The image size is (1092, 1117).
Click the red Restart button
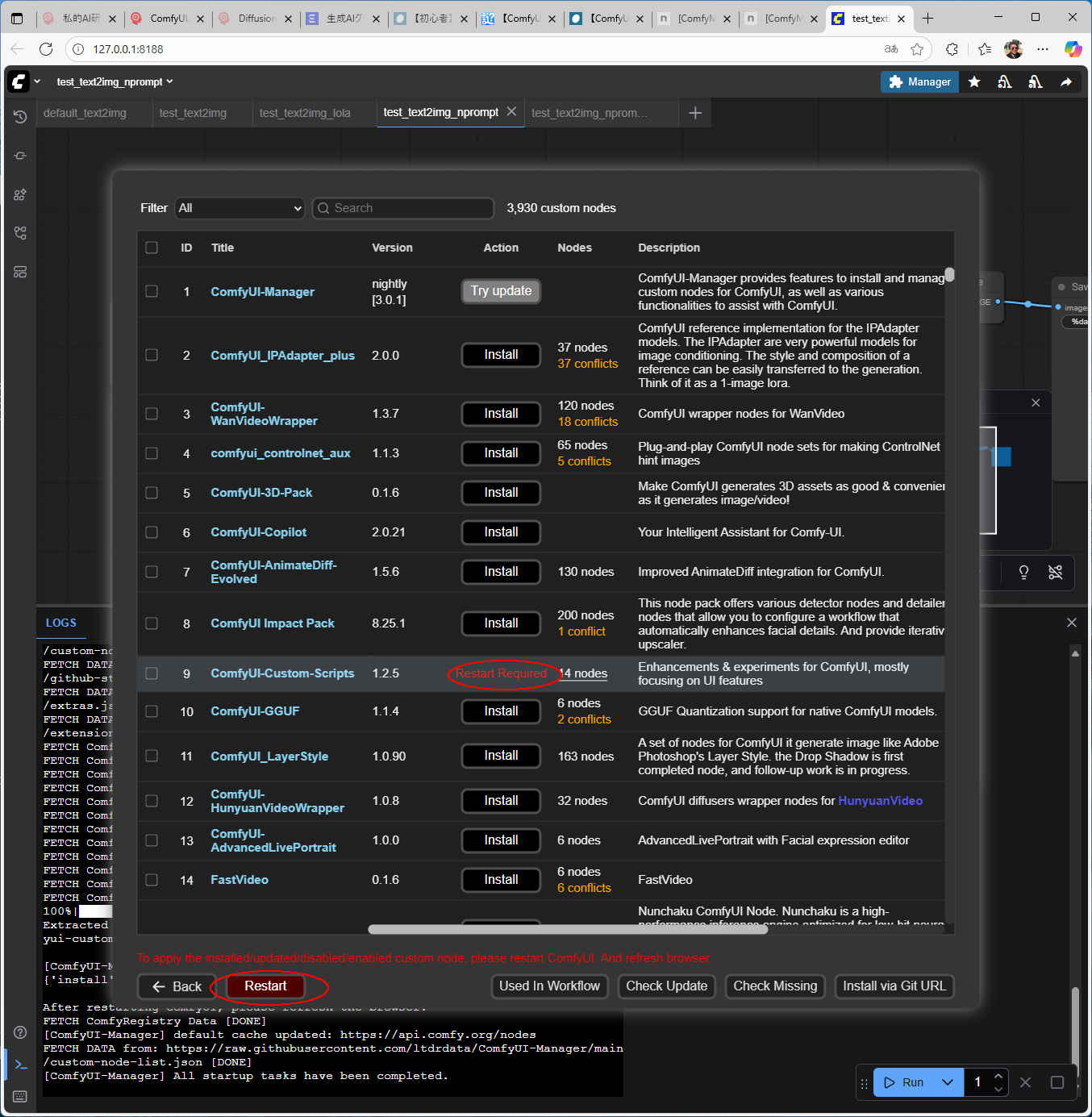click(x=265, y=986)
